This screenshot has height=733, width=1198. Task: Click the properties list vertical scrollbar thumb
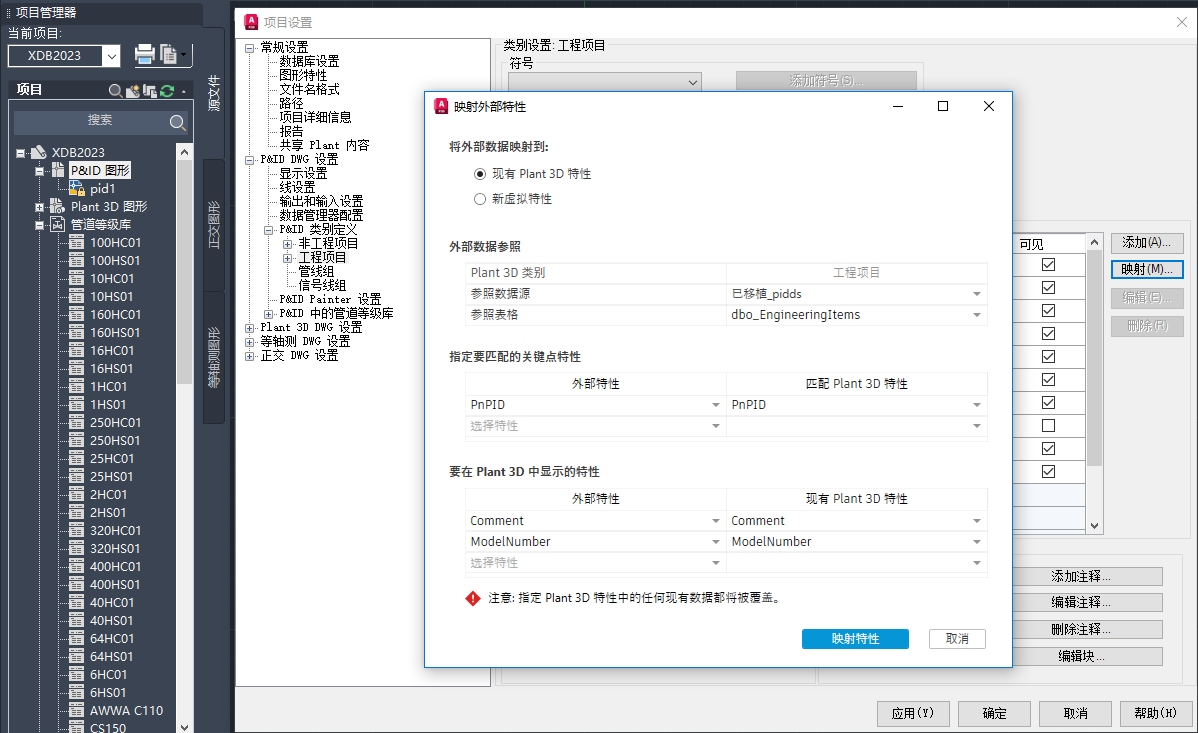click(1094, 358)
